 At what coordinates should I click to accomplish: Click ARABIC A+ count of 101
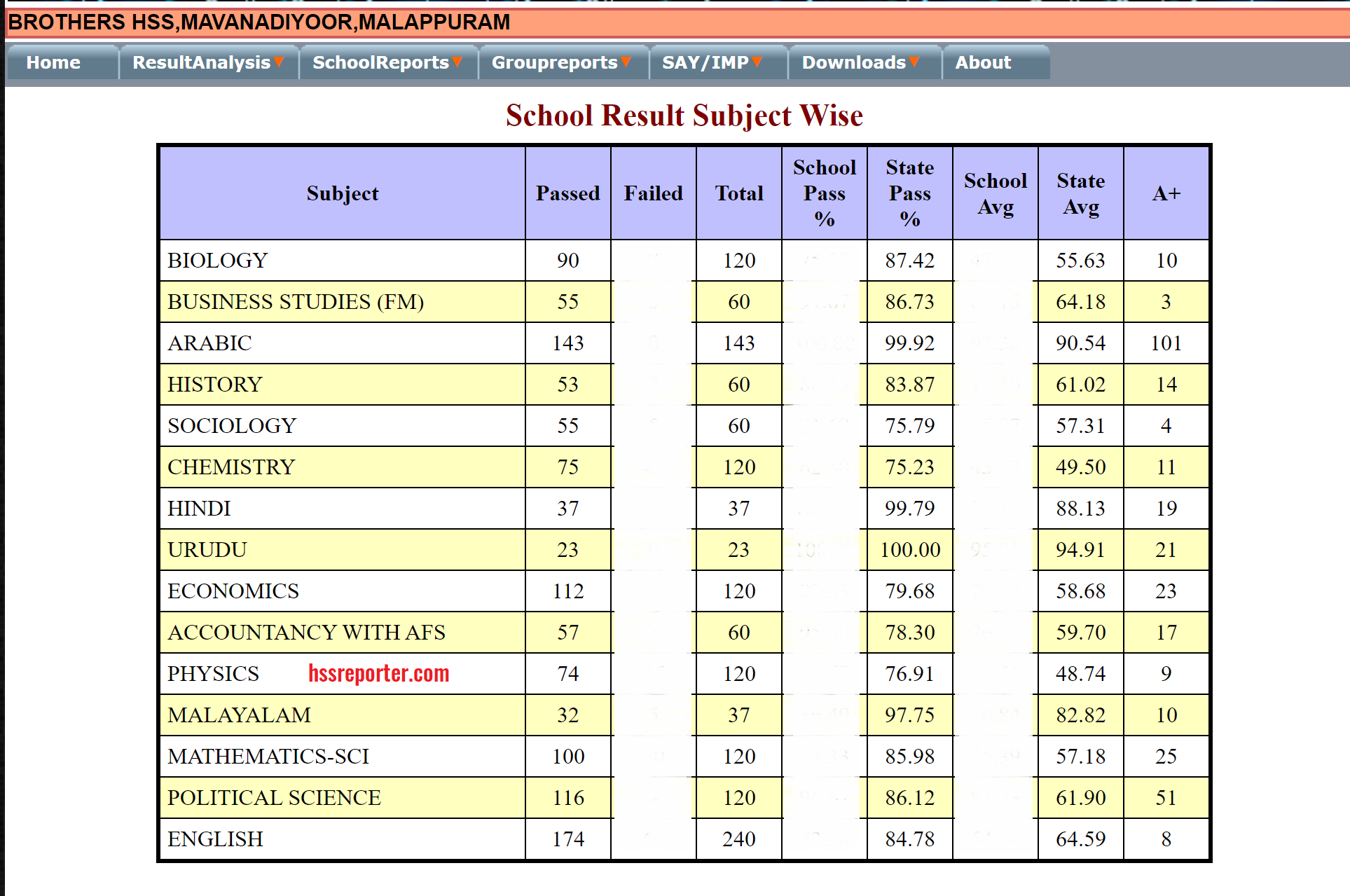pos(1166,343)
